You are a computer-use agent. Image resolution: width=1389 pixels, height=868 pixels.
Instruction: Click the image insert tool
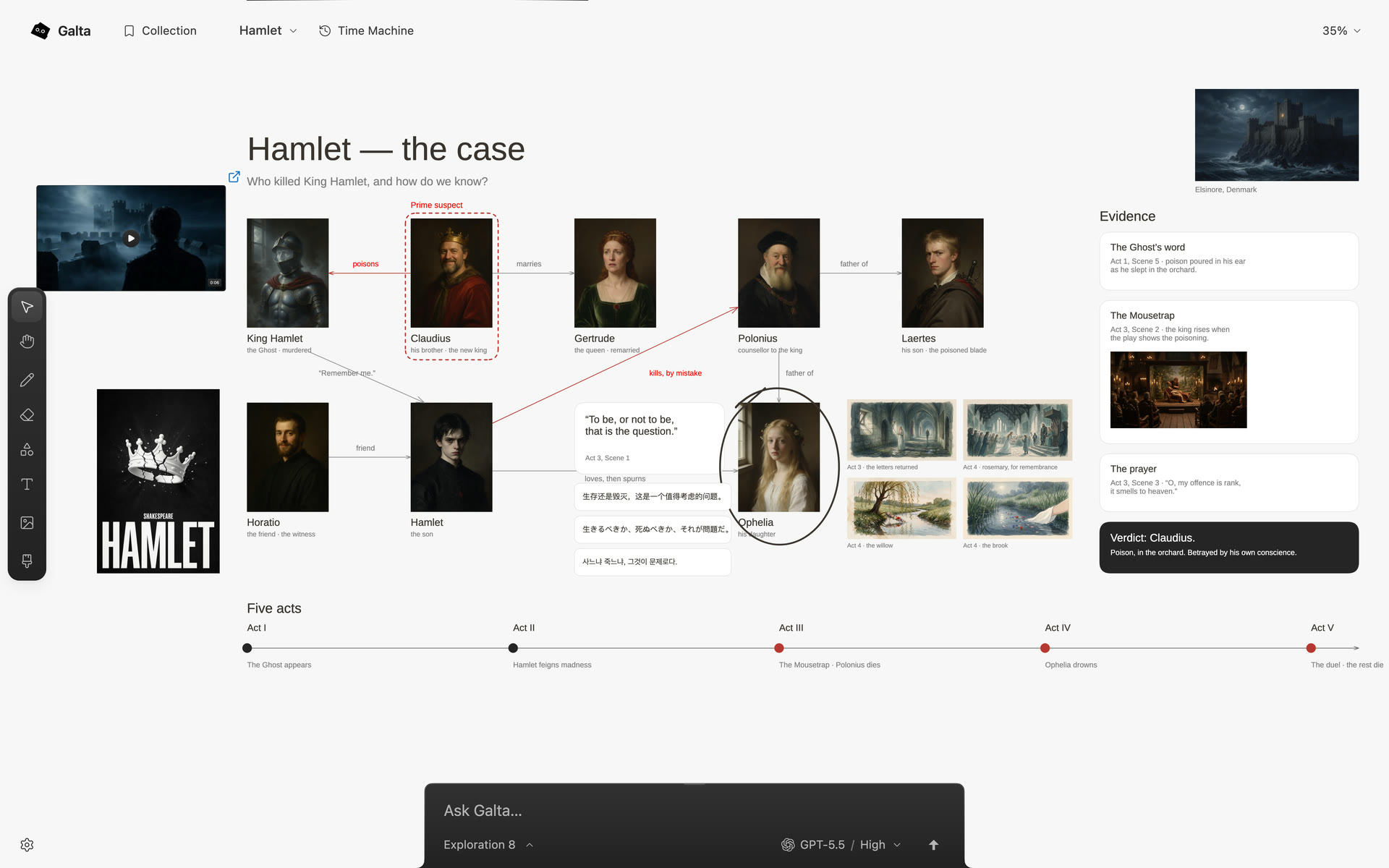27,523
